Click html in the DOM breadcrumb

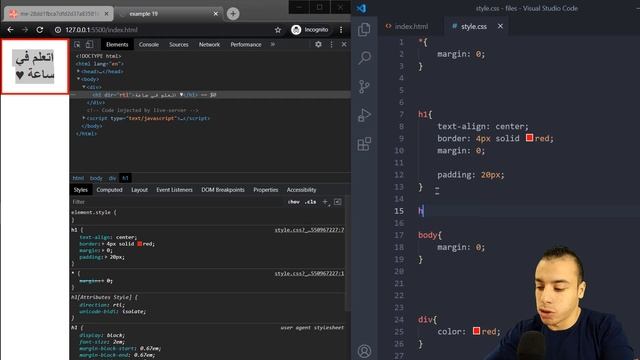click(78, 178)
